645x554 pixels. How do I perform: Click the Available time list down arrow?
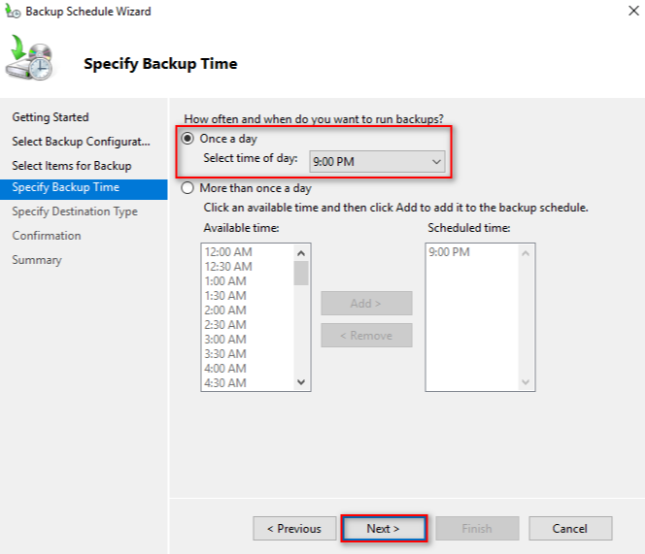(x=301, y=382)
